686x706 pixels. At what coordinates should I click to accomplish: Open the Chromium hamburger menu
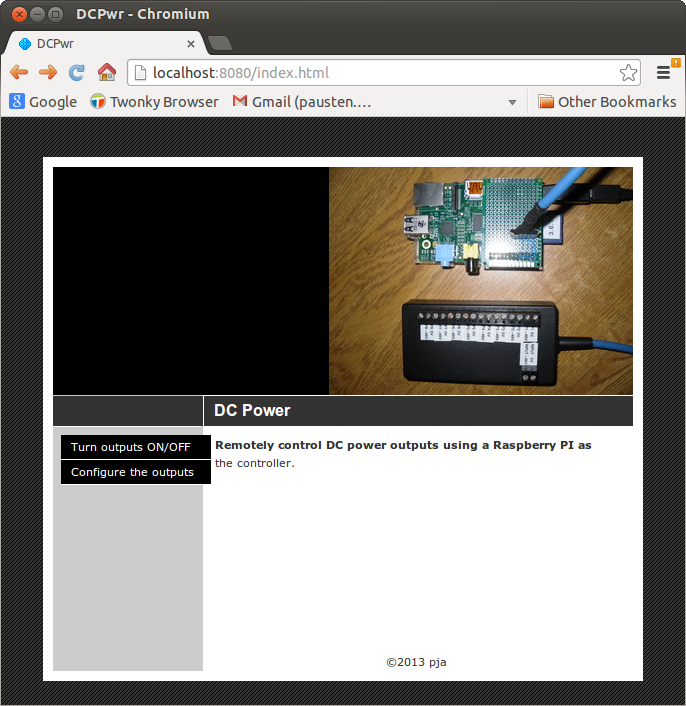[x=663, y=72]
